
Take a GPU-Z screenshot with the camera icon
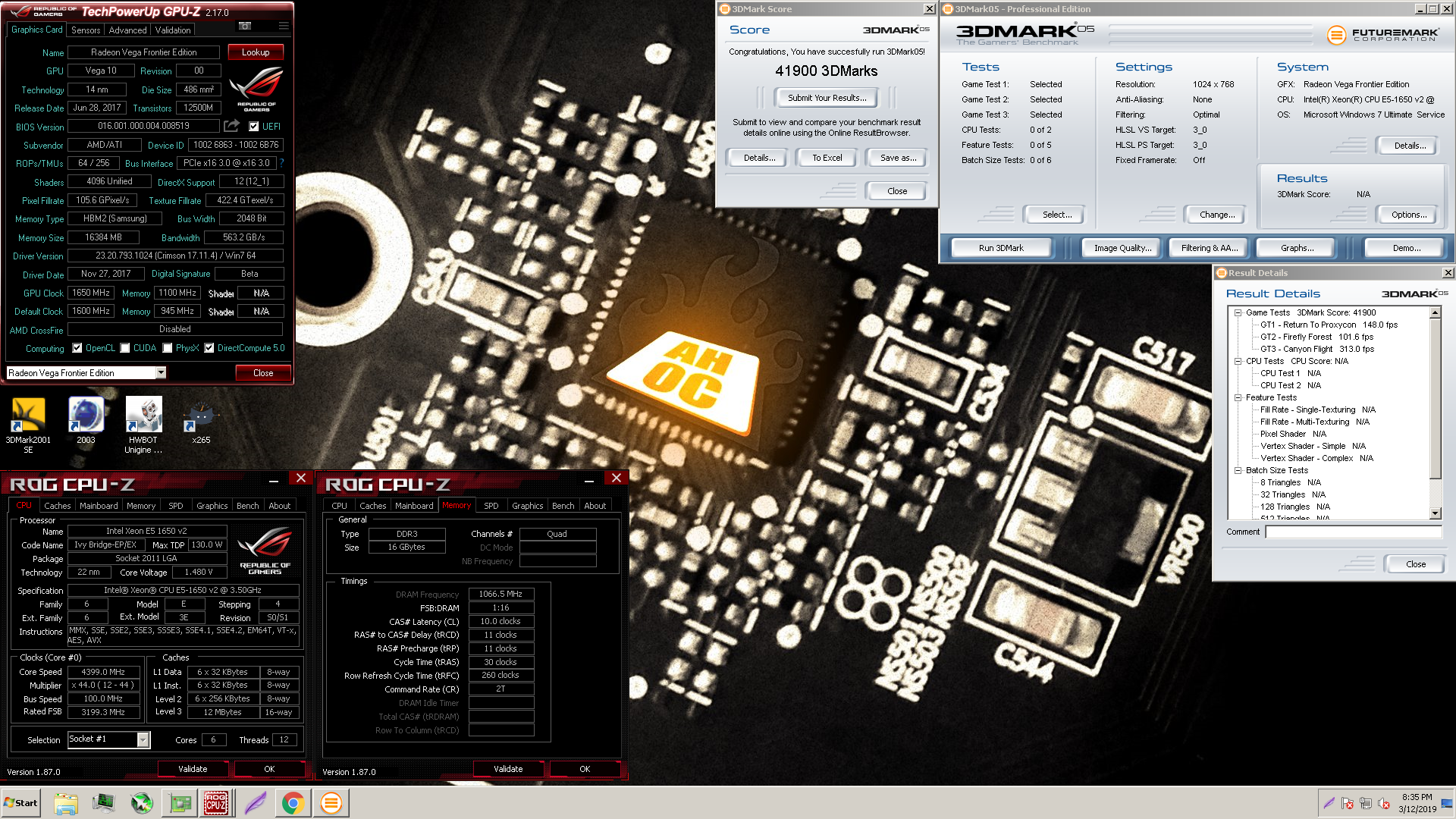tap(245, 27)
